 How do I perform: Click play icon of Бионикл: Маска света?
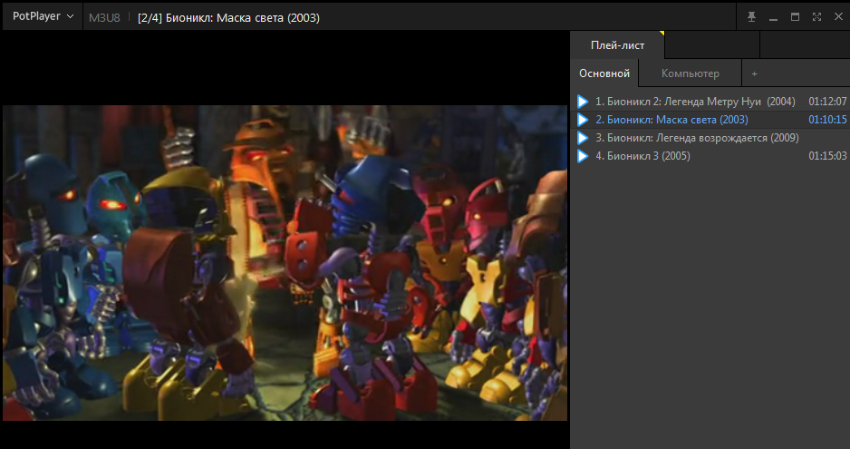click(583, 119)
